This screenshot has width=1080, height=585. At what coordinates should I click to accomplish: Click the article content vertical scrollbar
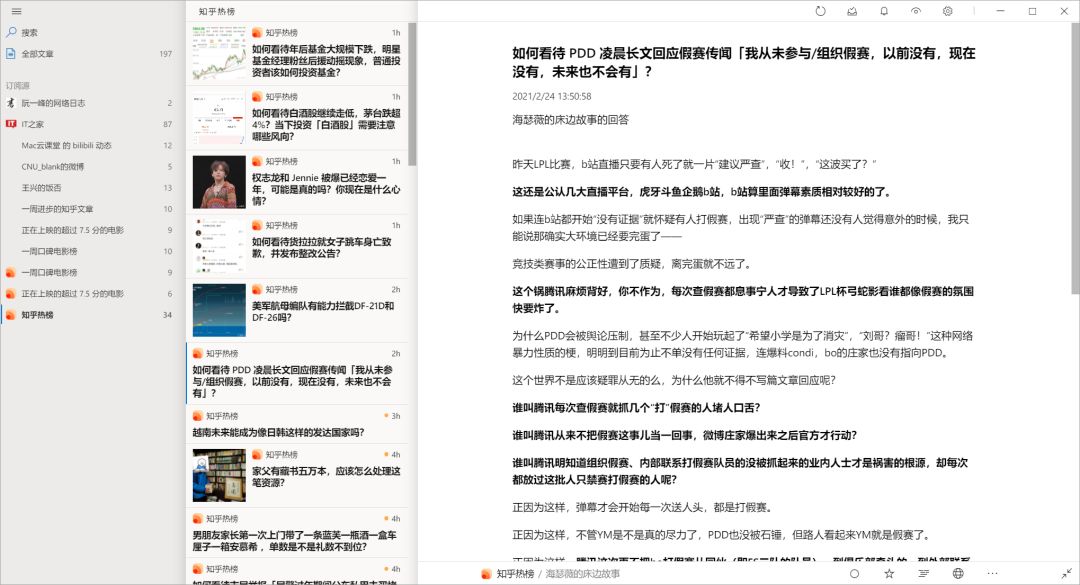click(x=1075, y=158)
